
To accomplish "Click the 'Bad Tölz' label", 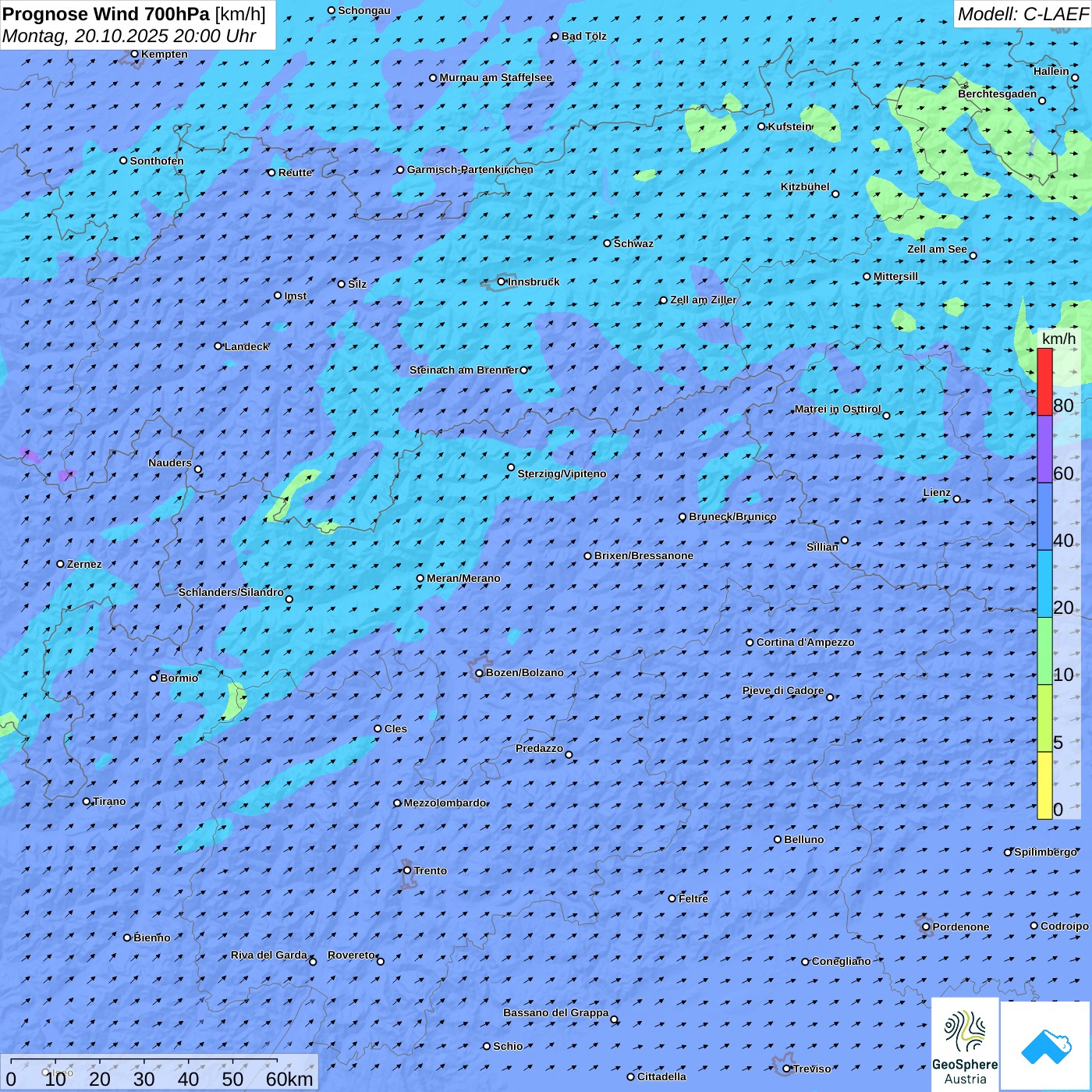I will pyautogui.click(x=584, y=36).
